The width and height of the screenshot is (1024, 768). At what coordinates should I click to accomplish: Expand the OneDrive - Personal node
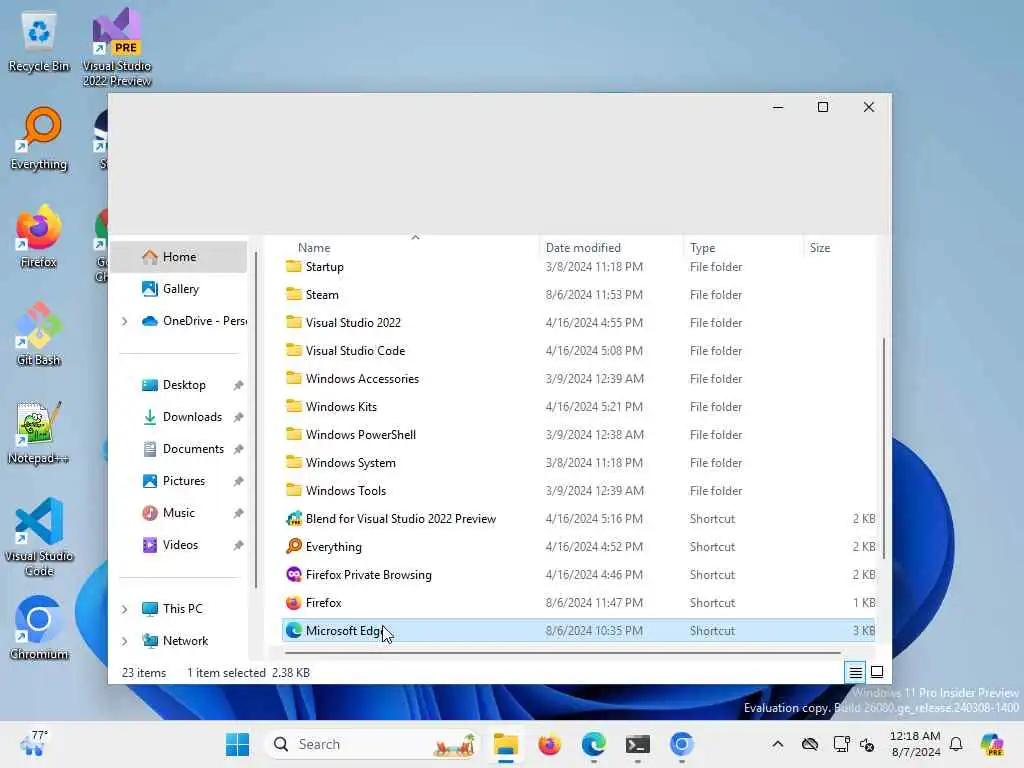(x=124, y=321)
